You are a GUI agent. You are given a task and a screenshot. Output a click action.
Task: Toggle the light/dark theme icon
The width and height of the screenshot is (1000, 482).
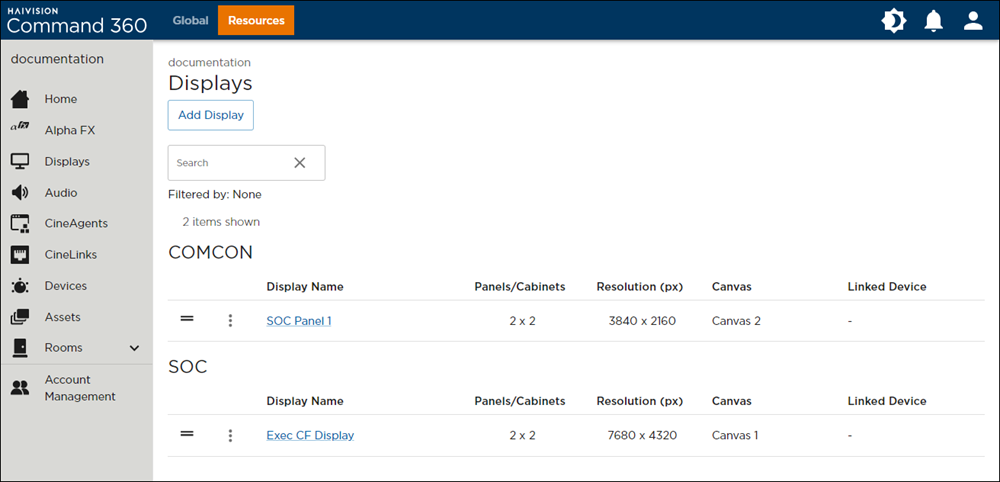pyautogui.click(x=893, y=20)
